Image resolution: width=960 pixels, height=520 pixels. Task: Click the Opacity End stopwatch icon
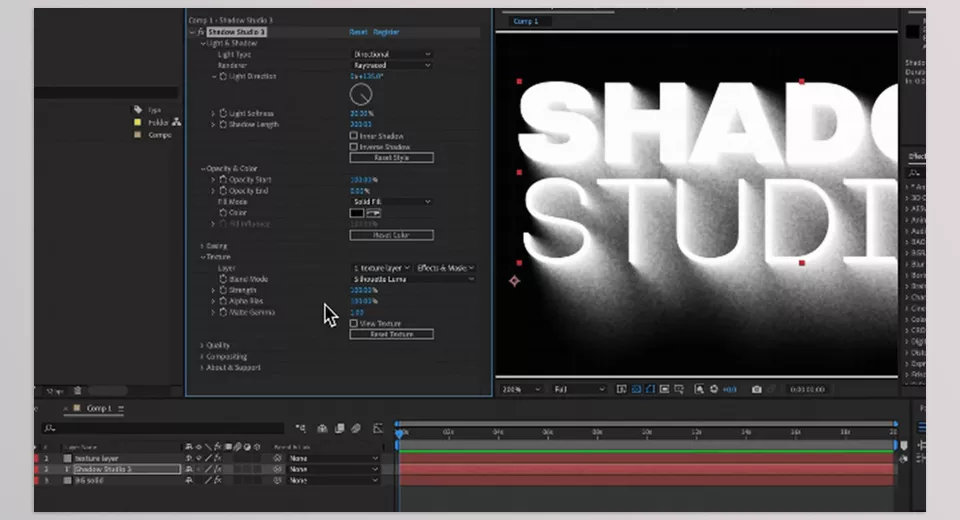tap(223, 190)
